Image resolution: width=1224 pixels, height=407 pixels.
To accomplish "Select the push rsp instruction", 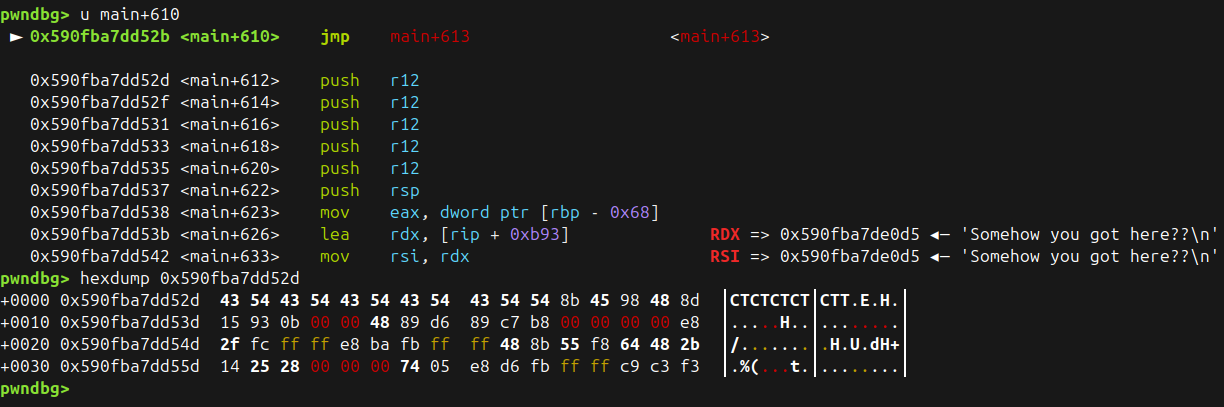I will [369, 190].
